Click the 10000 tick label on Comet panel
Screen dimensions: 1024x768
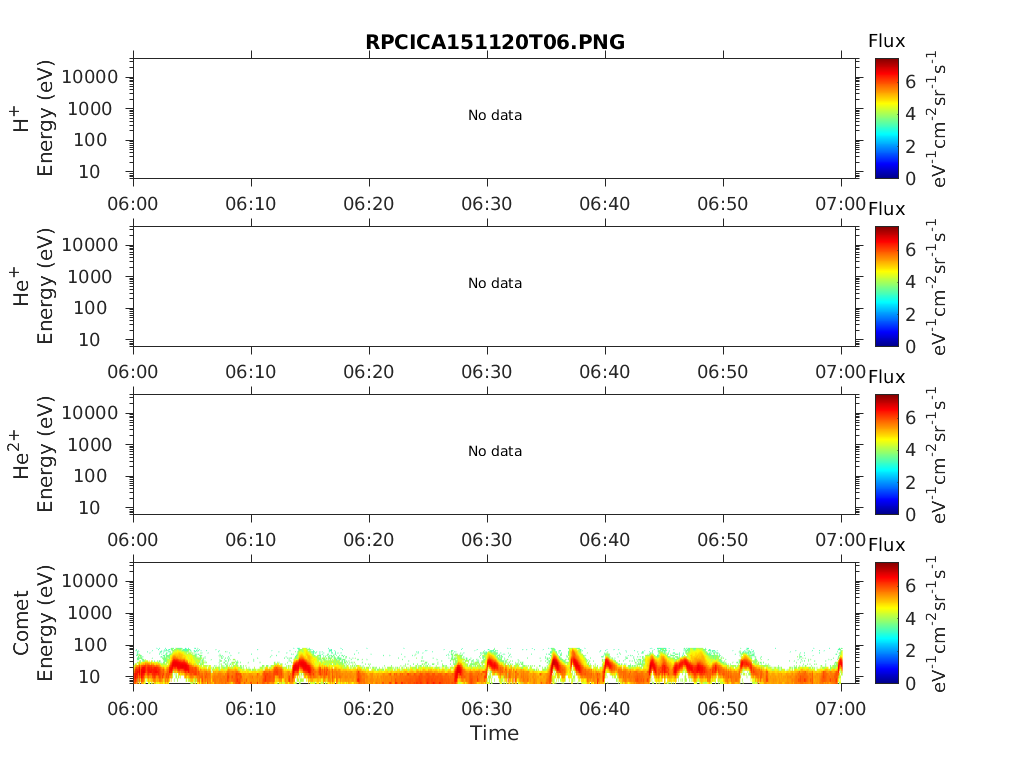(90, 581)
